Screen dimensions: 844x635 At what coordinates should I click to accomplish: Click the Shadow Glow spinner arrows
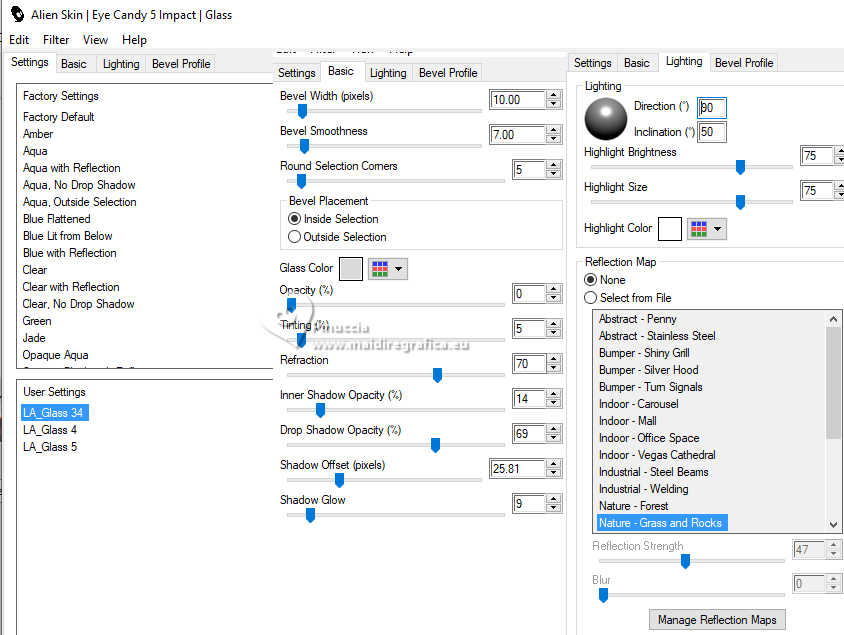coord(553,504)
